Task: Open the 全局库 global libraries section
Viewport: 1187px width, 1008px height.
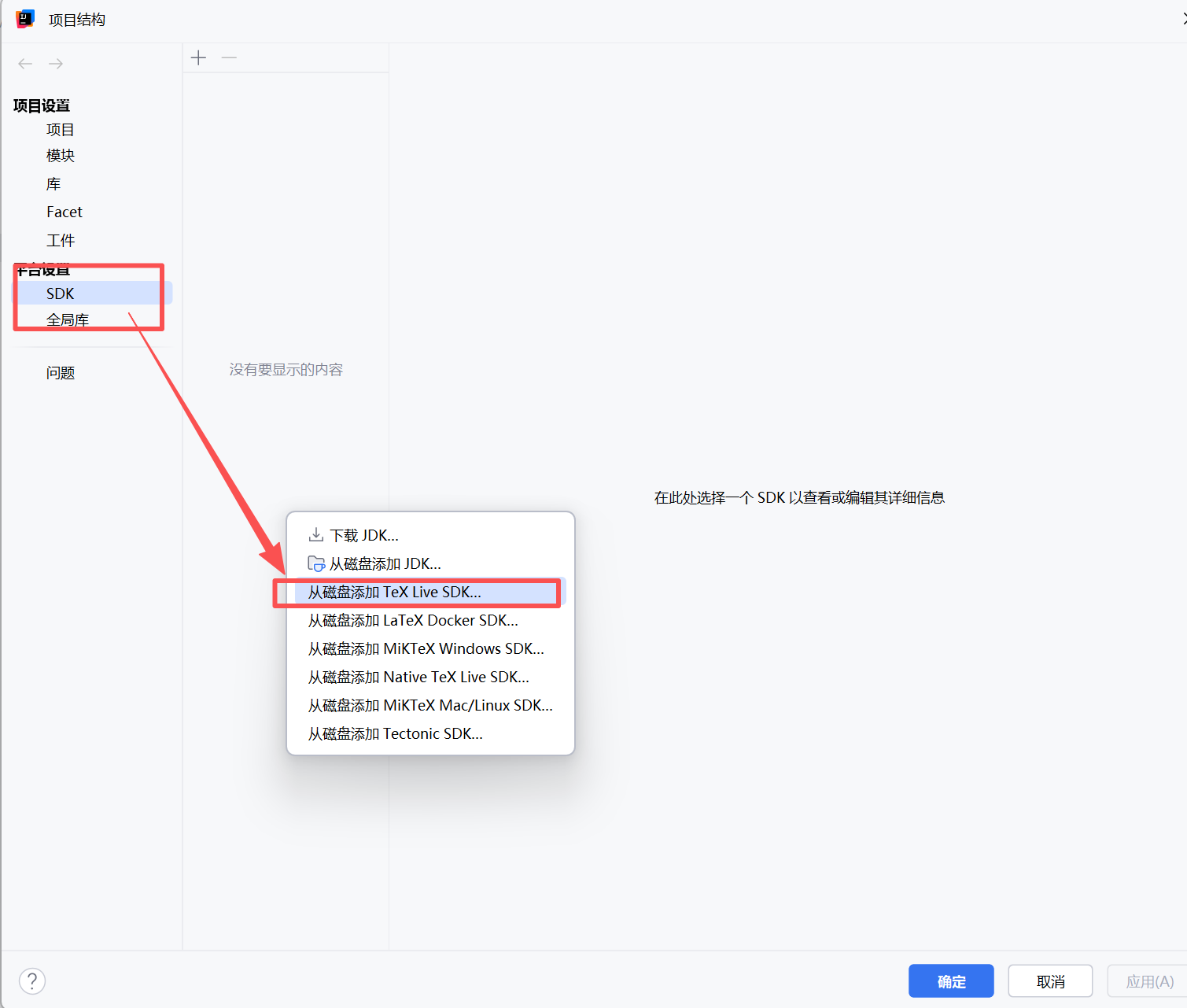Action: [x=68, y=319]
